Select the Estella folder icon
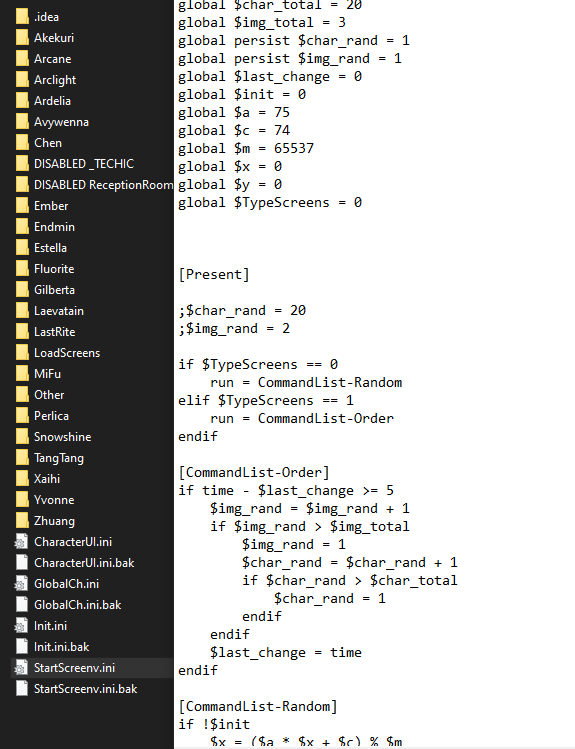The image size is (575, 749). pos(22,248)
